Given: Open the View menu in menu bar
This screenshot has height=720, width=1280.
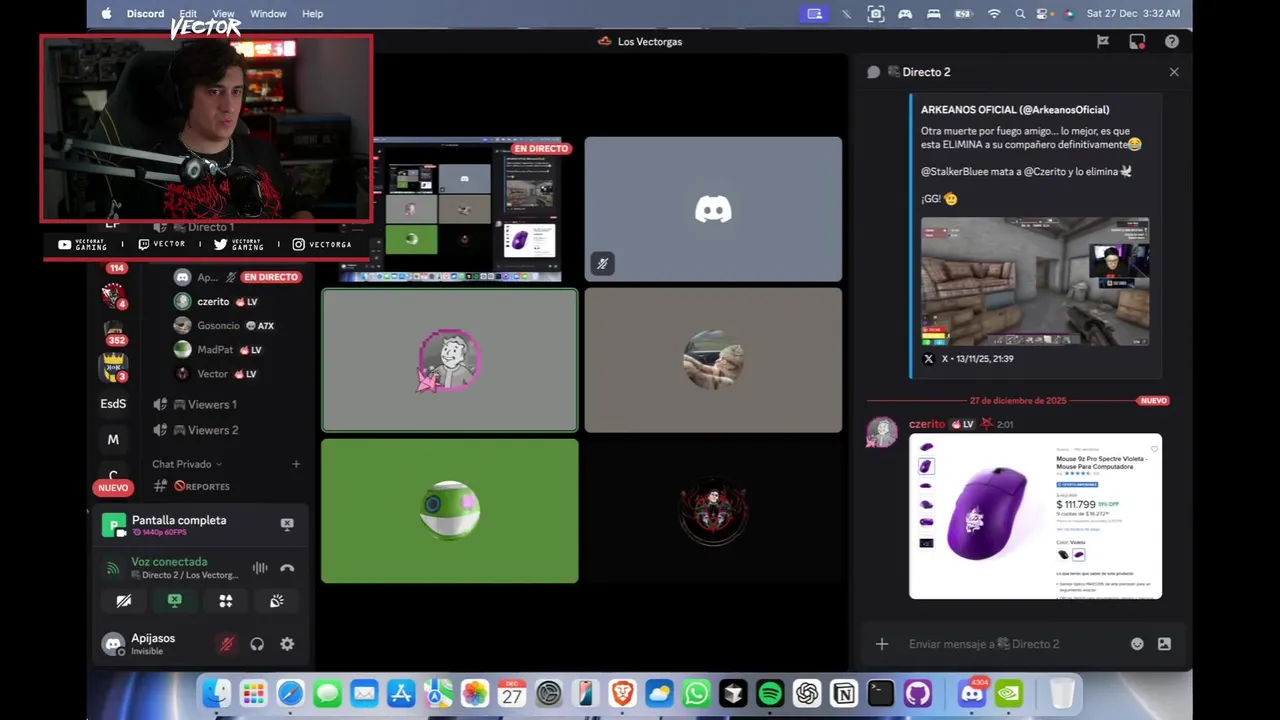Looking at the screenshot, I should point(223,14).
